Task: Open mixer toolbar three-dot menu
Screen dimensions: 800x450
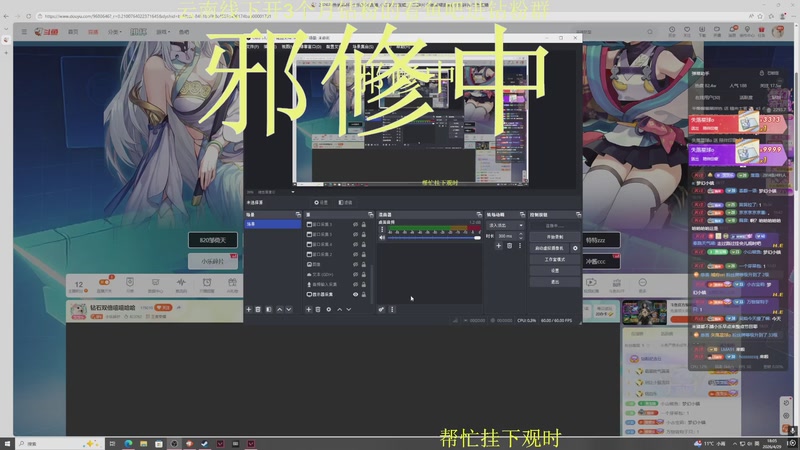Action: (392, 310)
